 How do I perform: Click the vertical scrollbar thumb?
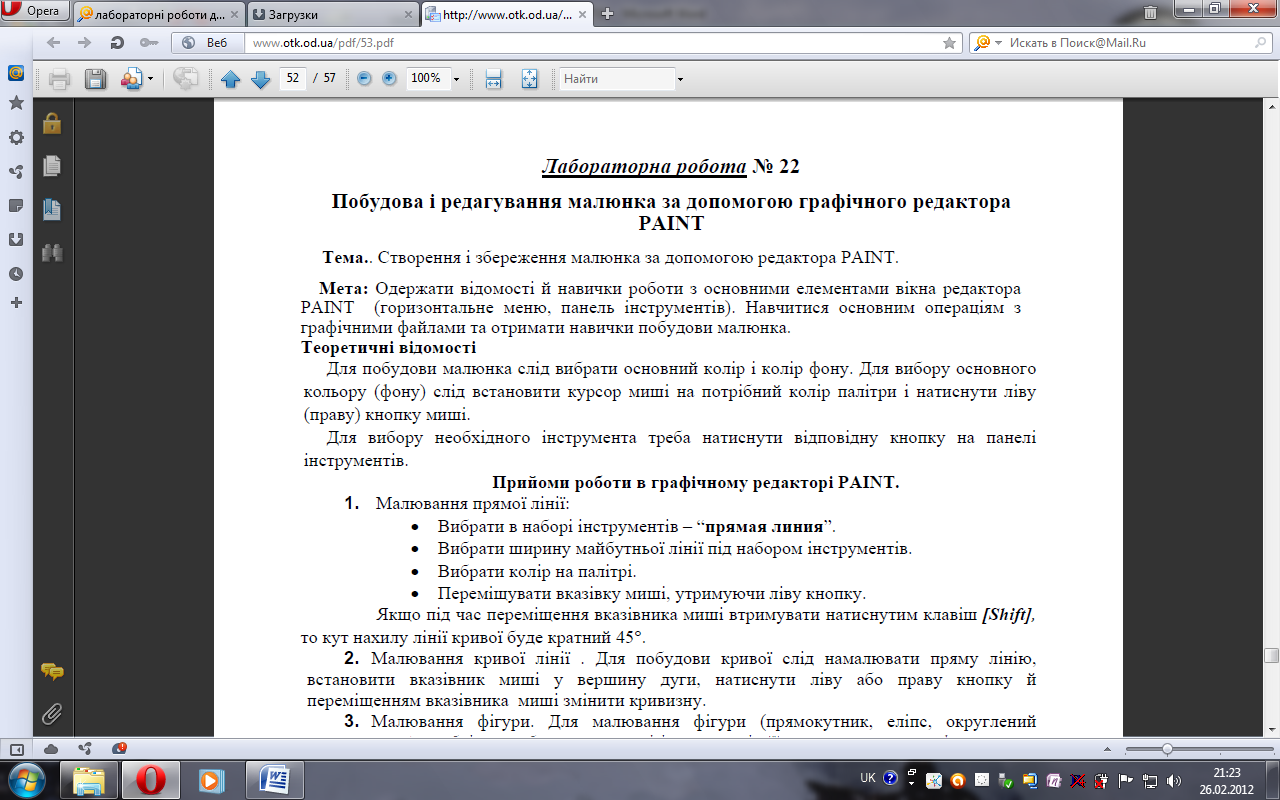[1271, 655]
